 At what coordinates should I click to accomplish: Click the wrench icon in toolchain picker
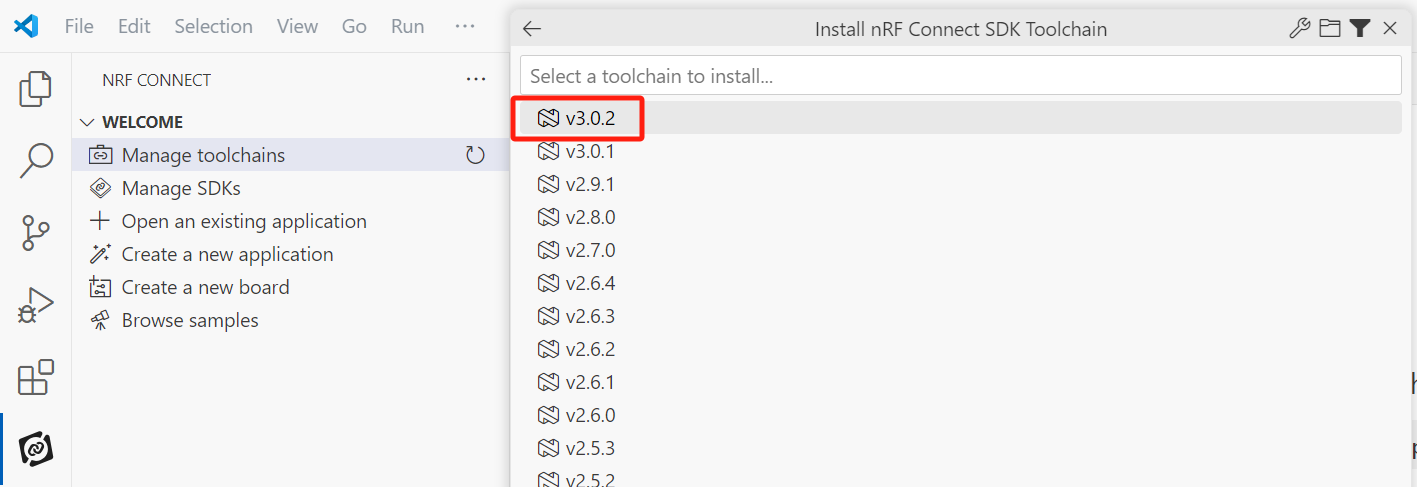pyautogui.click(x=1299, y=29)
